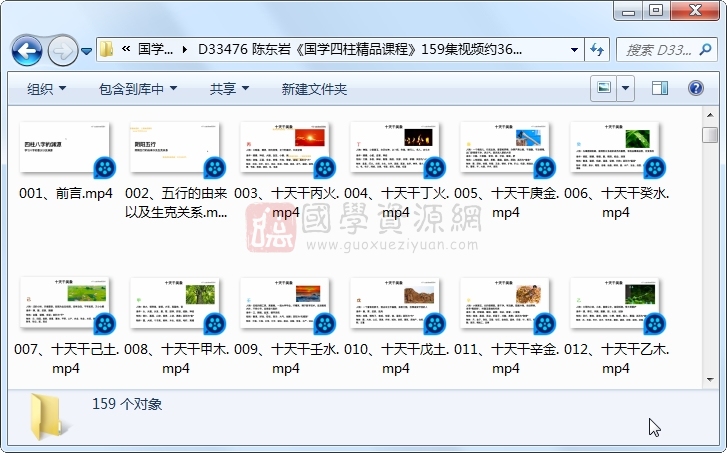Click file name 005、十天干庚金.mp4
This screenshot has height=453, width=727.
point(506,203)
